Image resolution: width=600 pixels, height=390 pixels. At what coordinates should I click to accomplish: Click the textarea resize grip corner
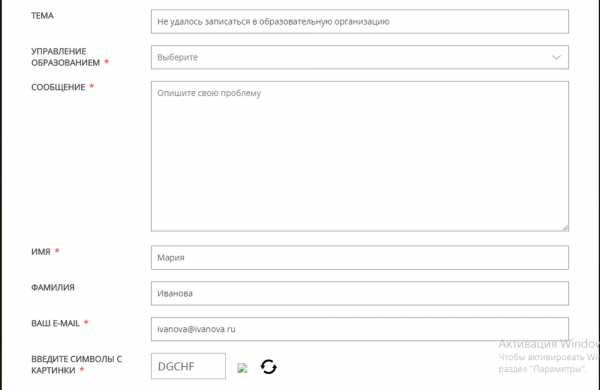click(565, 228)
